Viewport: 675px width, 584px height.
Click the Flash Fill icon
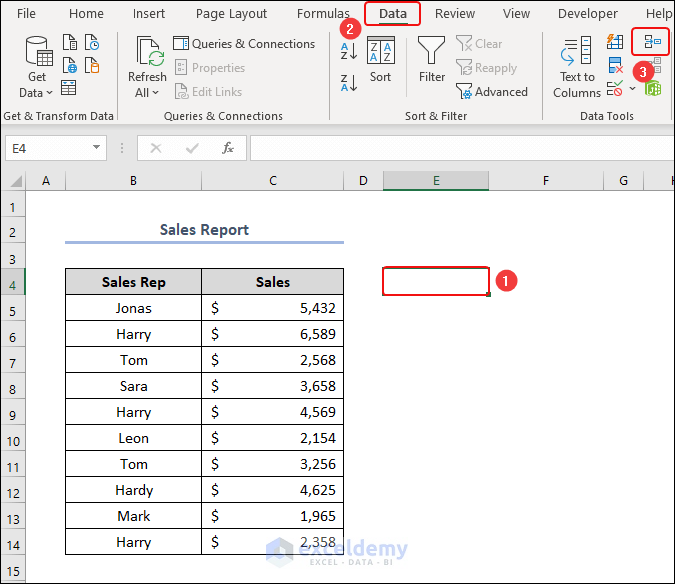615,43
